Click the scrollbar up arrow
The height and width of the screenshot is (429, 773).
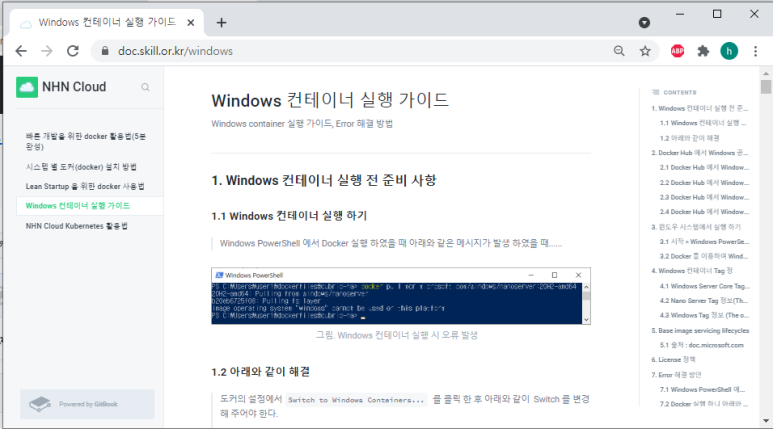[766, 73]
